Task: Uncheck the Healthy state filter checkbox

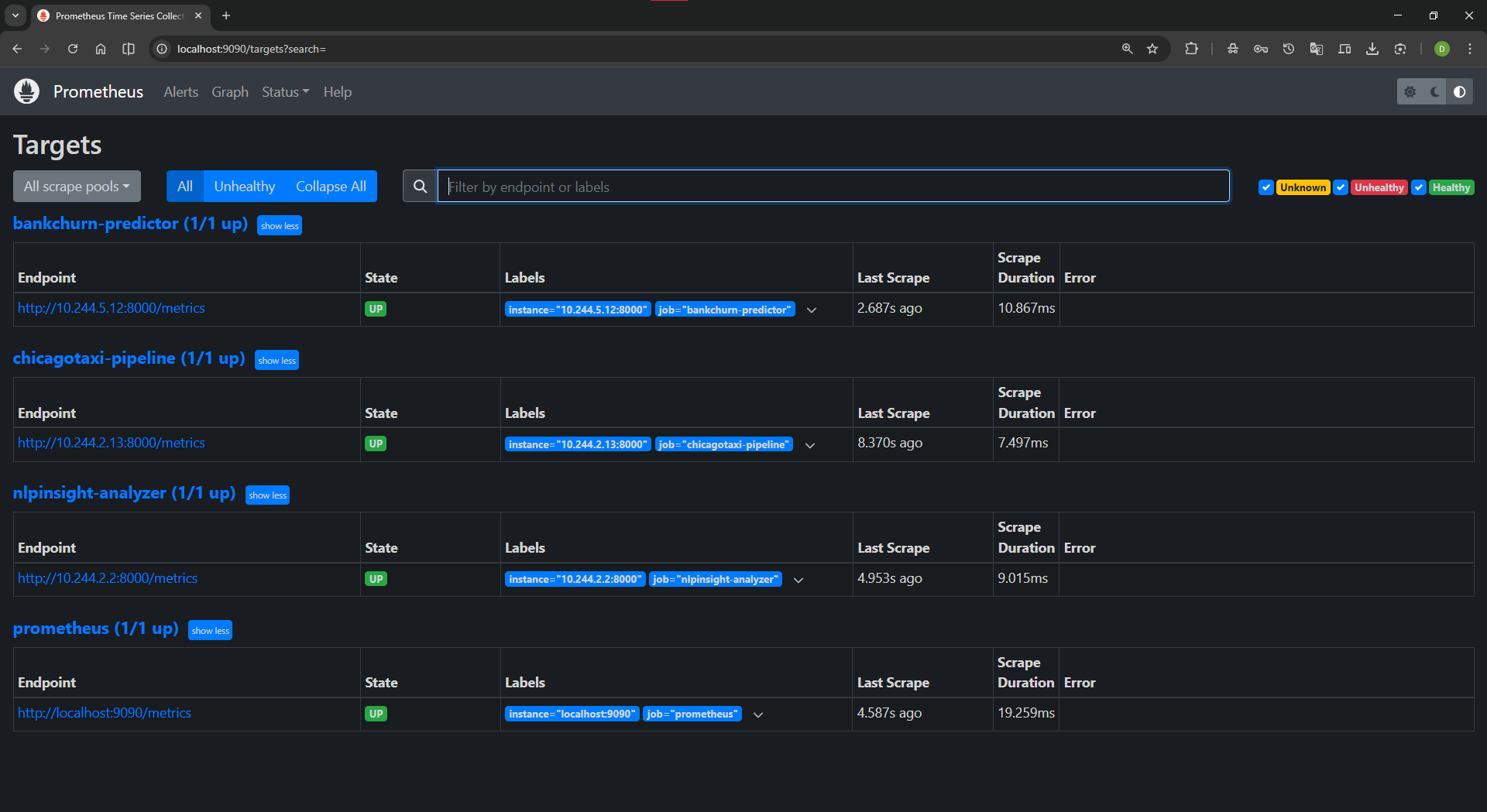Action: (1418, 187)
